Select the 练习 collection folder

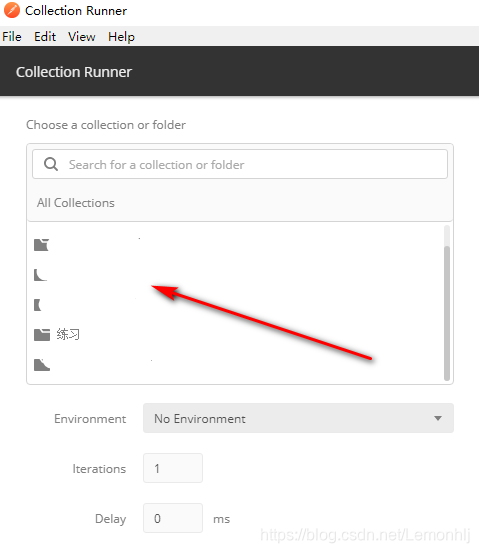coord(236,334)
